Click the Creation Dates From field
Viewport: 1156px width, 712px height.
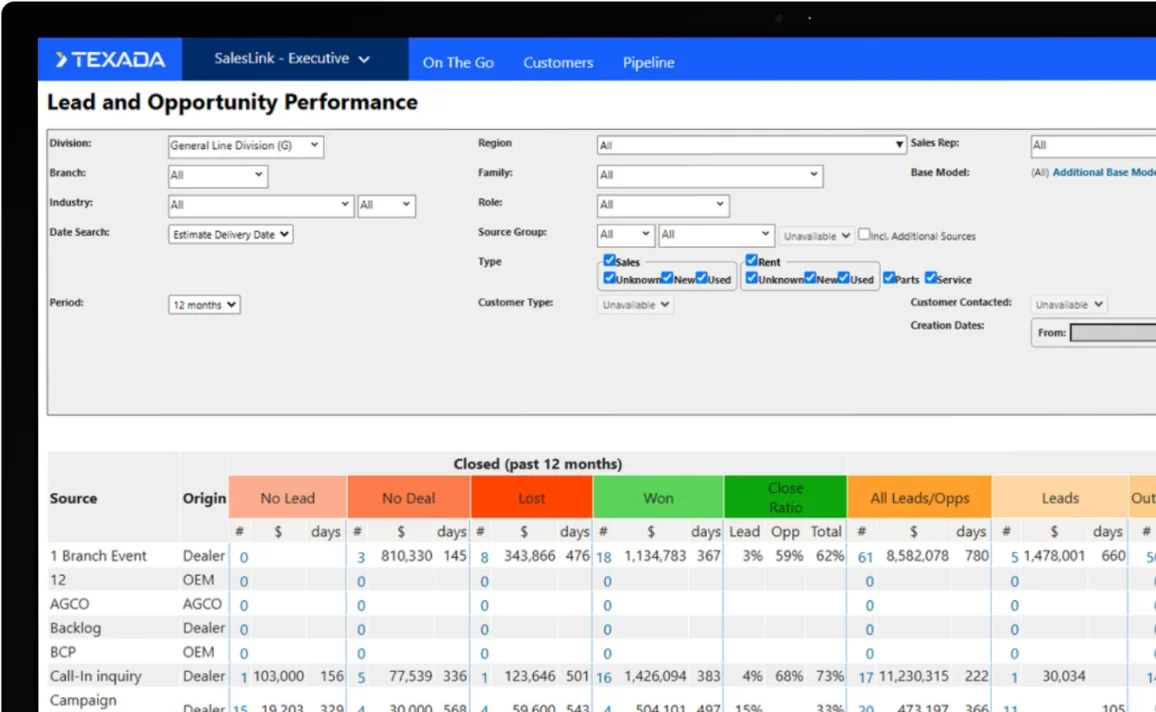coord(1113,332)
